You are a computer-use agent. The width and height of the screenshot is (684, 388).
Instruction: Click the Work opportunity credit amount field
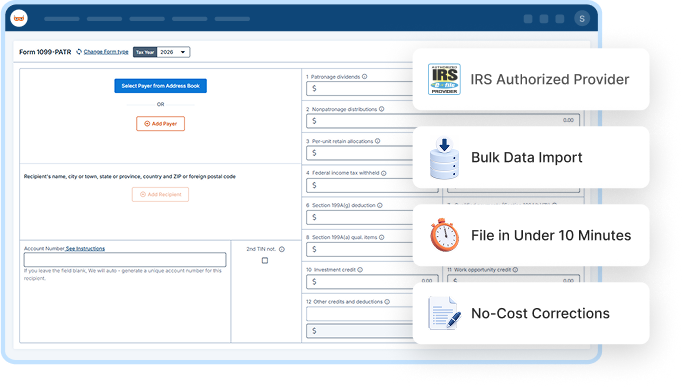[x=513, y=280]
